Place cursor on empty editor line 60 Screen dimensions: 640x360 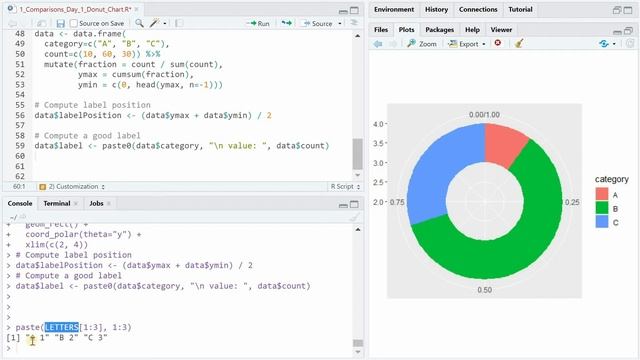(192, 156)
